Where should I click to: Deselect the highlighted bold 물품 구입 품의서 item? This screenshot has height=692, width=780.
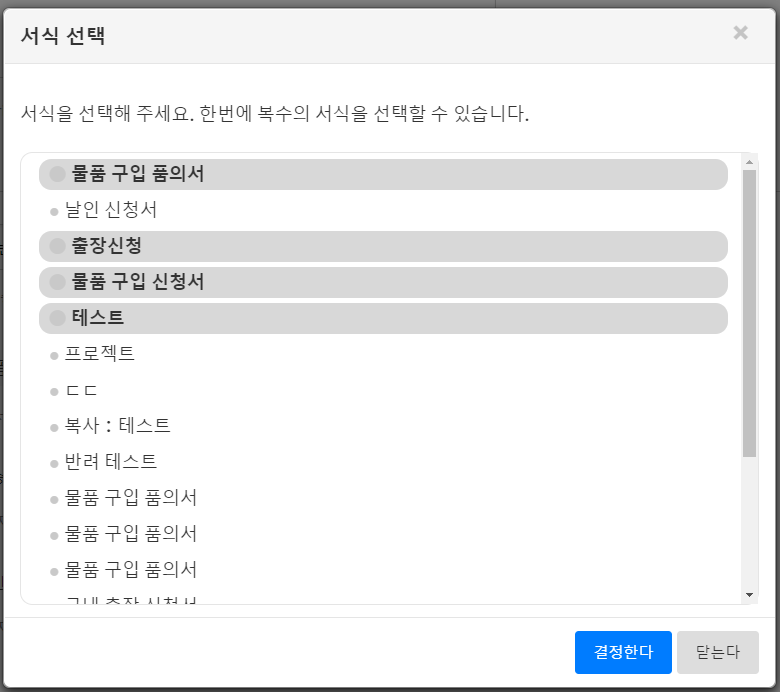(138, 174)
